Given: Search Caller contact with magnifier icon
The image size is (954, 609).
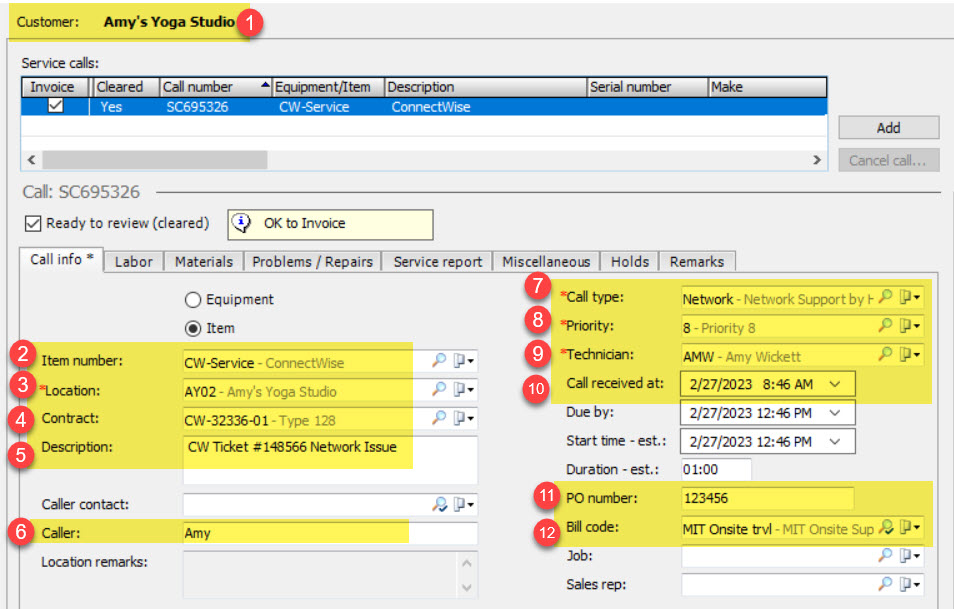Looking at the screenshot, I should pyautogui.click(x=439, y=504).
